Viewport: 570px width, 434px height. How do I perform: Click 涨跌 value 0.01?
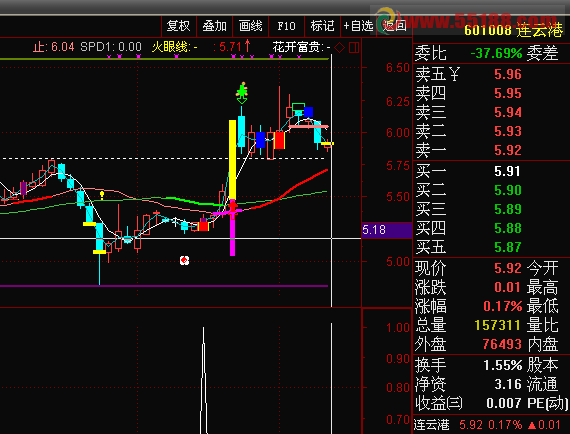(507, 288)
